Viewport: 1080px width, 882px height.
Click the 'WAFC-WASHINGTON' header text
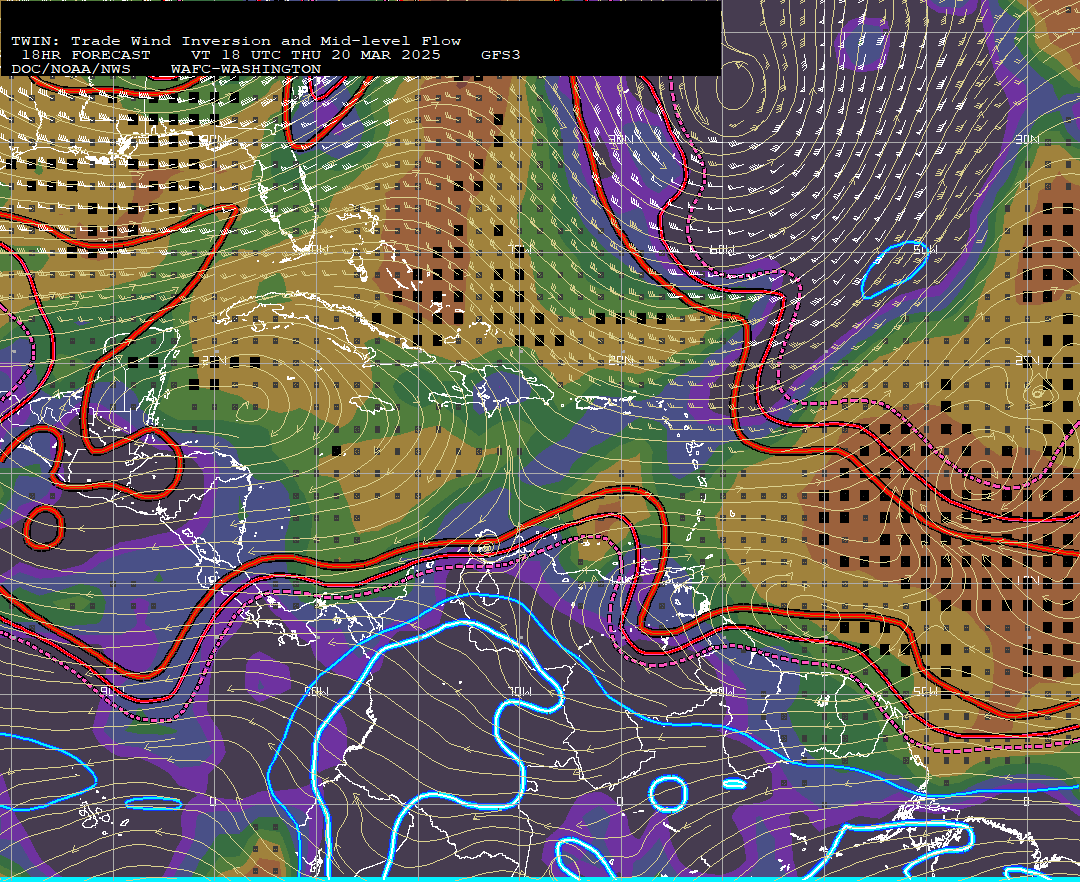pyautogui.click(x=246, y=70)
